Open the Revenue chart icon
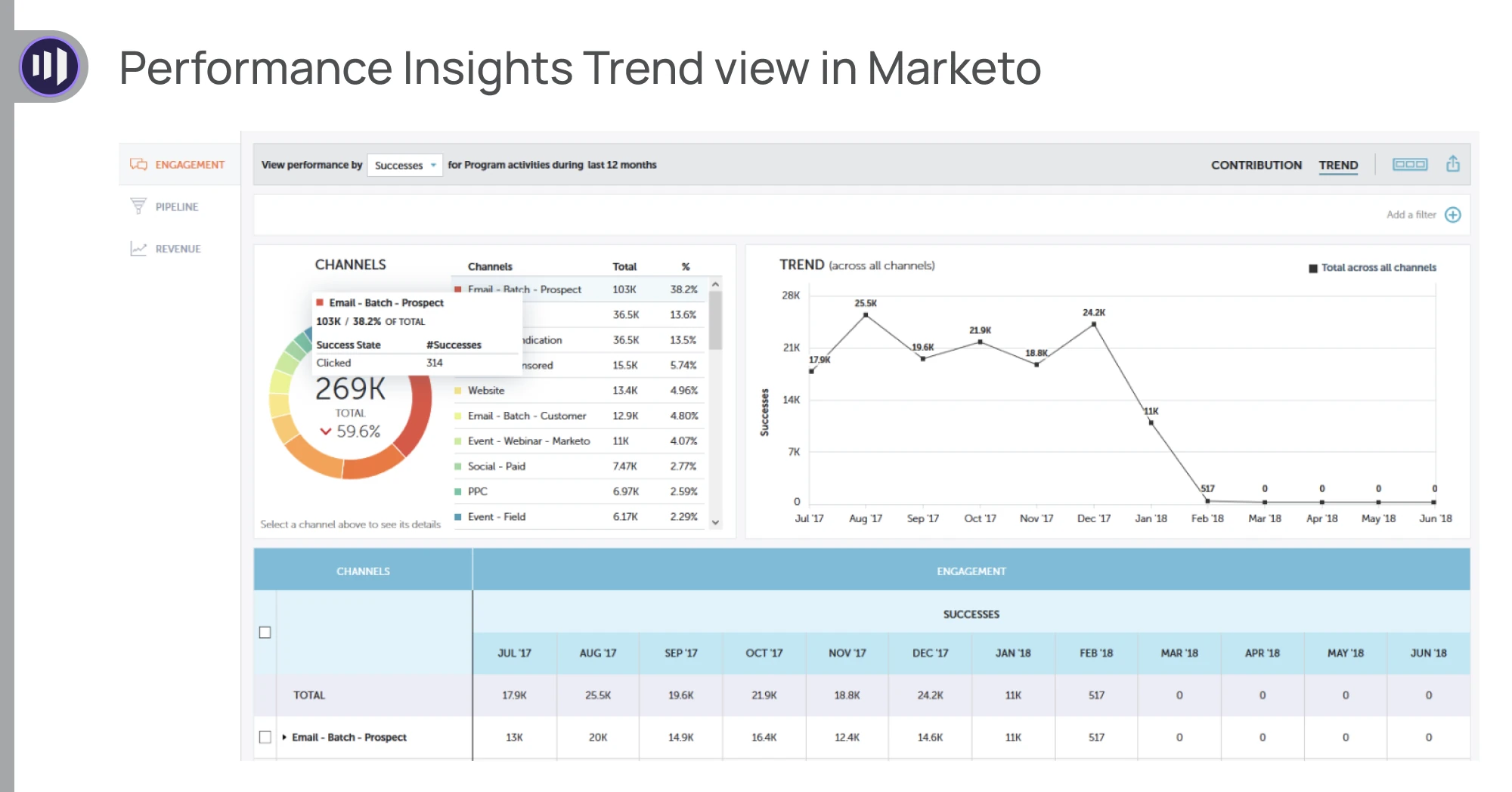The image size is (1512, 792). point(138,248)
